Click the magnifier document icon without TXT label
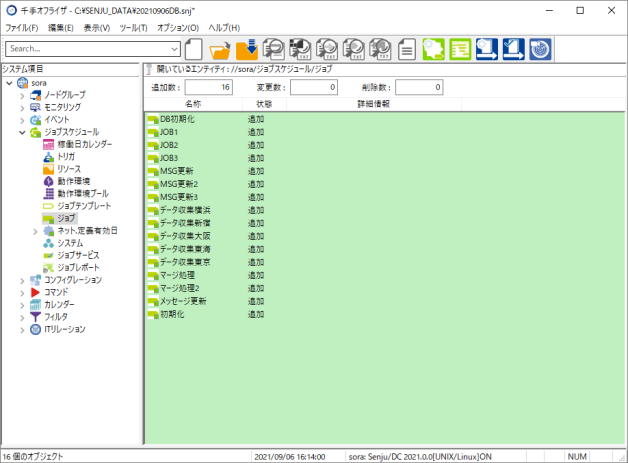628x463 pixels. pos(274,49)
